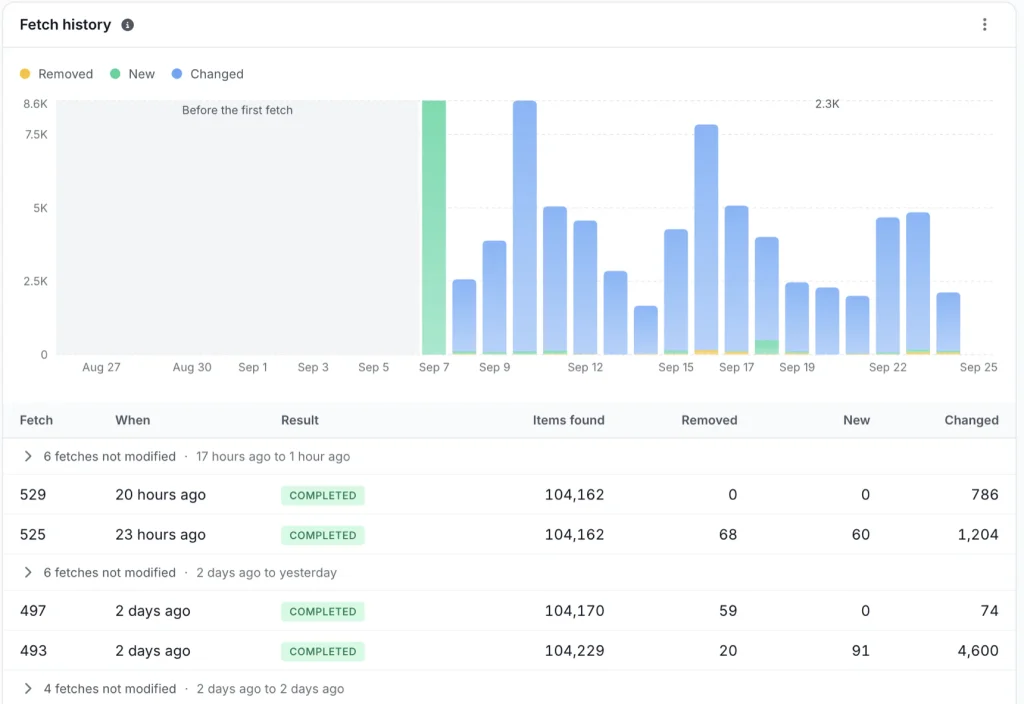1024x704 pixels.
Task: Click the green Sep 7 bar
Action: coord(434,227)
